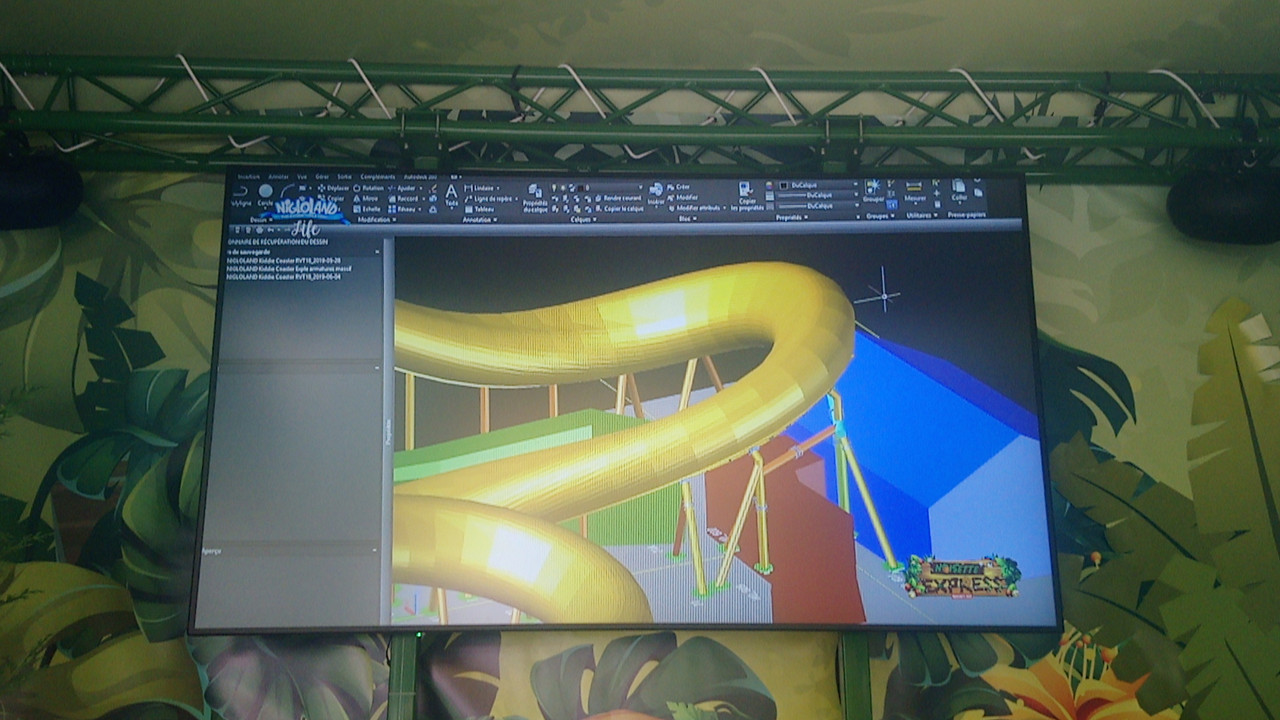Screen dimensions: 1280x720
Task: Select the Echelle scale tool
Action: coord(366,209)
